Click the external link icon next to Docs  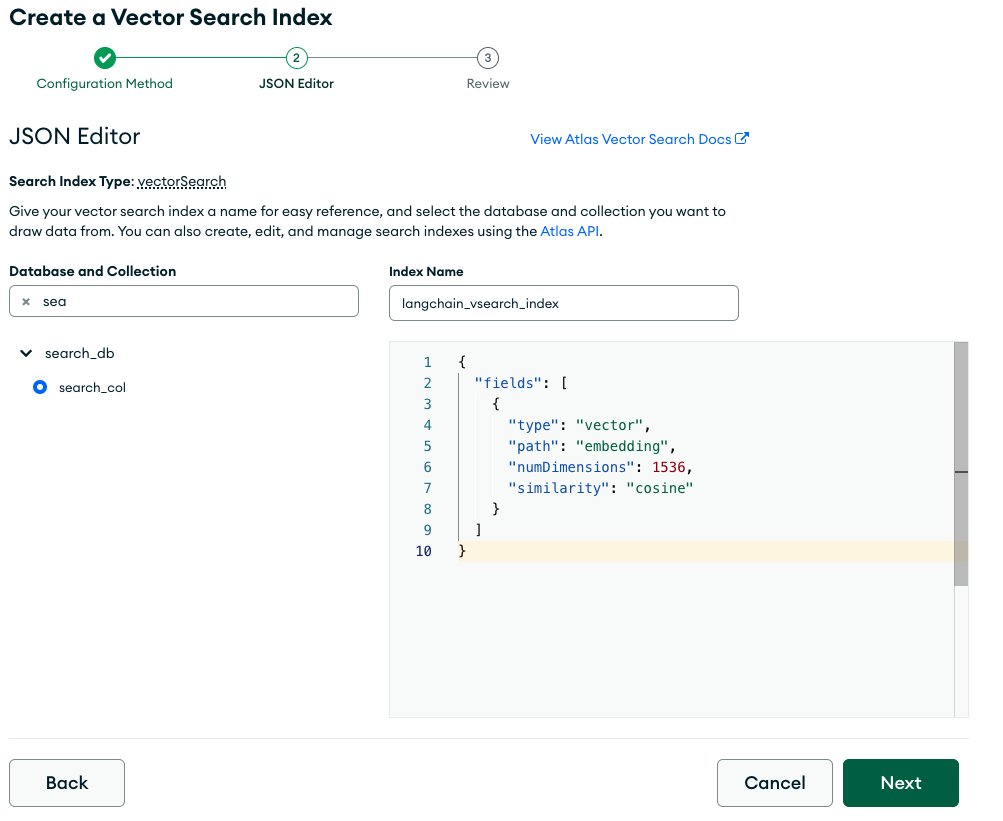(741, 138)
